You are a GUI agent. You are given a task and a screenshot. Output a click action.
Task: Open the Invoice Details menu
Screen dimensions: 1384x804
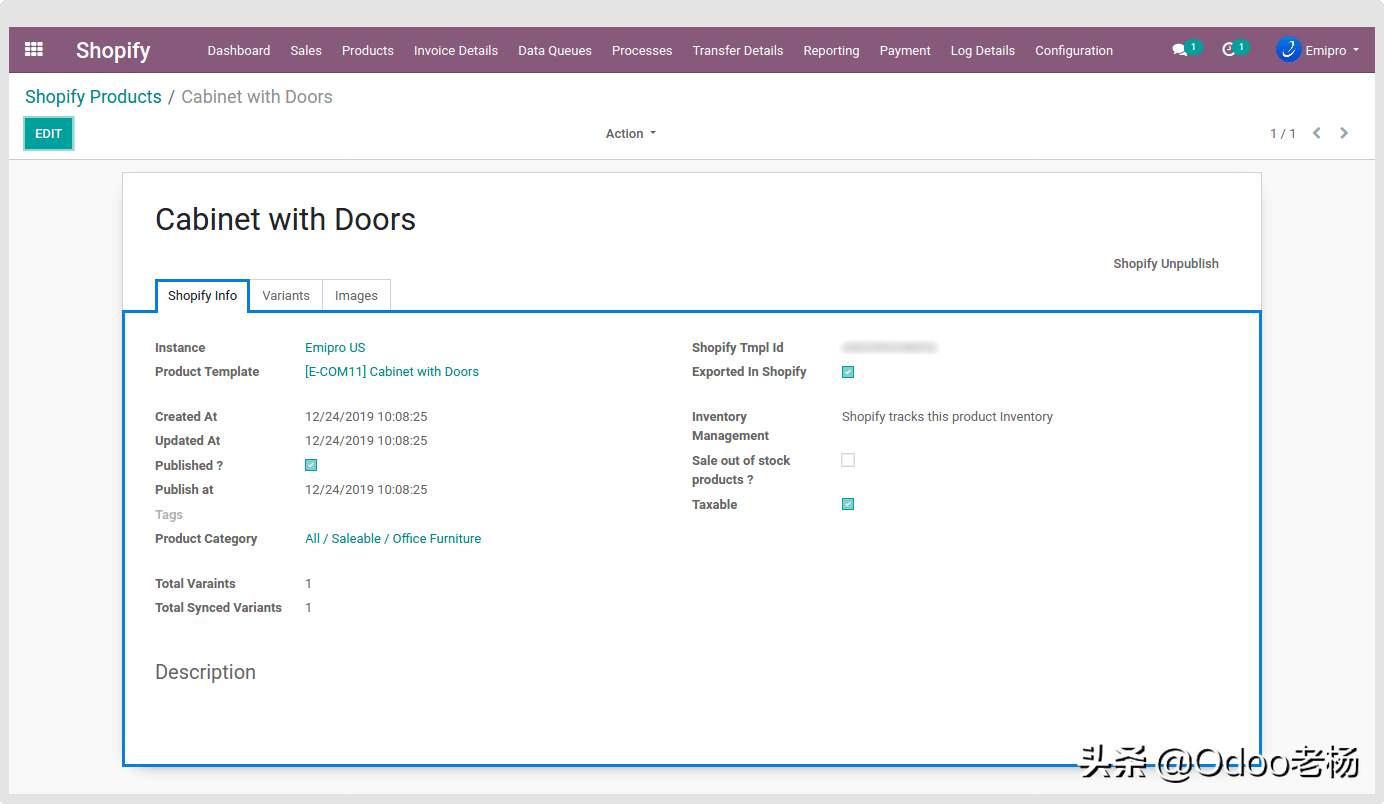point(456,50)
